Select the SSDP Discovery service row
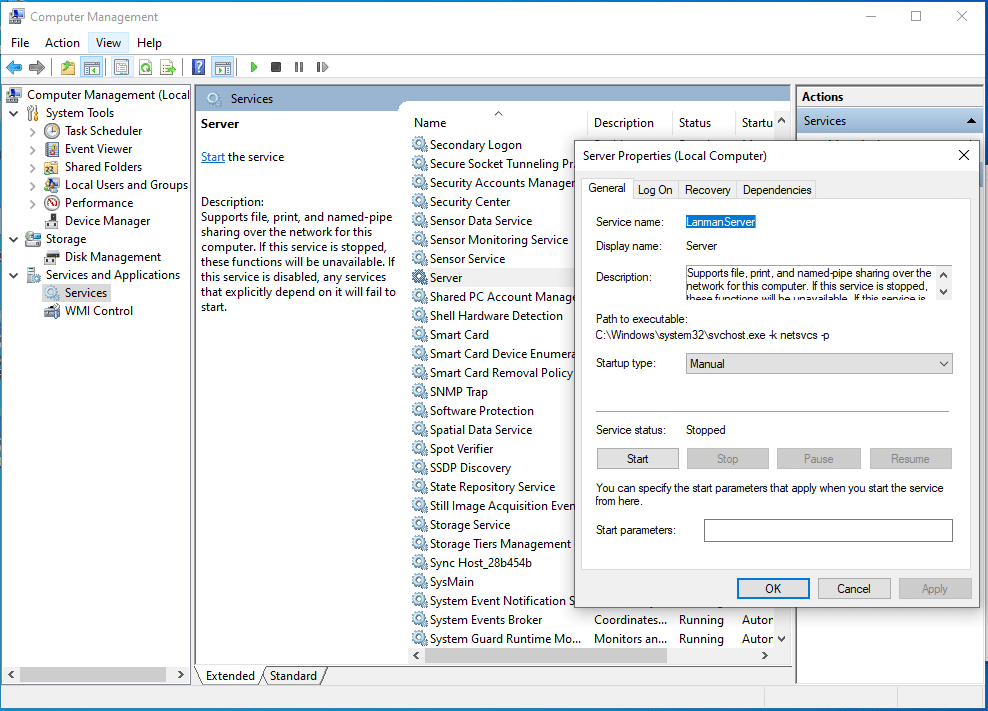This screenshot has height=711, width=988. [493, 468]
